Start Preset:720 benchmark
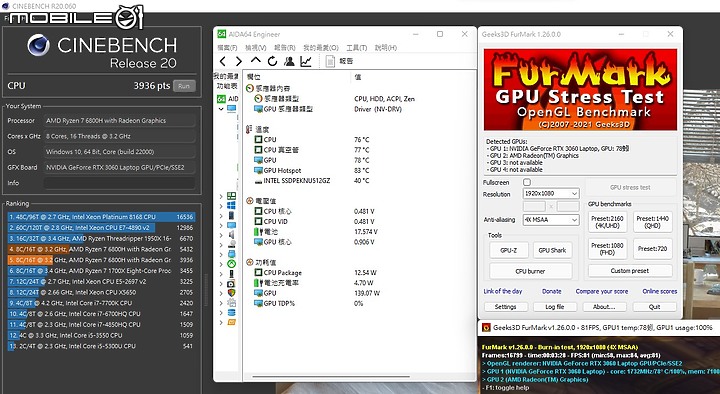Screen dimensions: 720x394 tap(652, 248)
